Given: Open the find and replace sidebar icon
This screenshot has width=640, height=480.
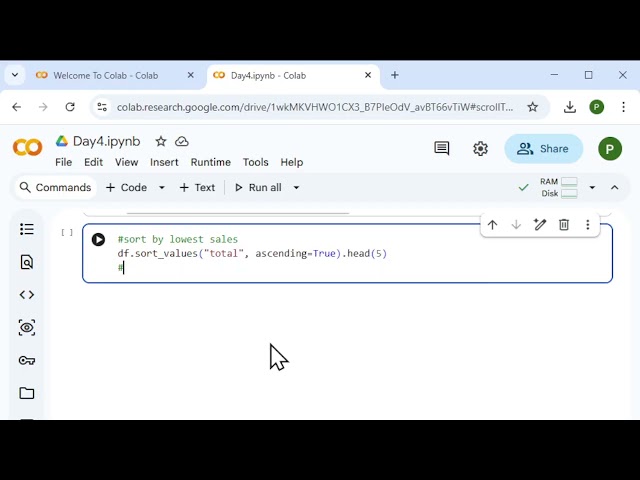Looking at the screenshot, I should (27, 262).
